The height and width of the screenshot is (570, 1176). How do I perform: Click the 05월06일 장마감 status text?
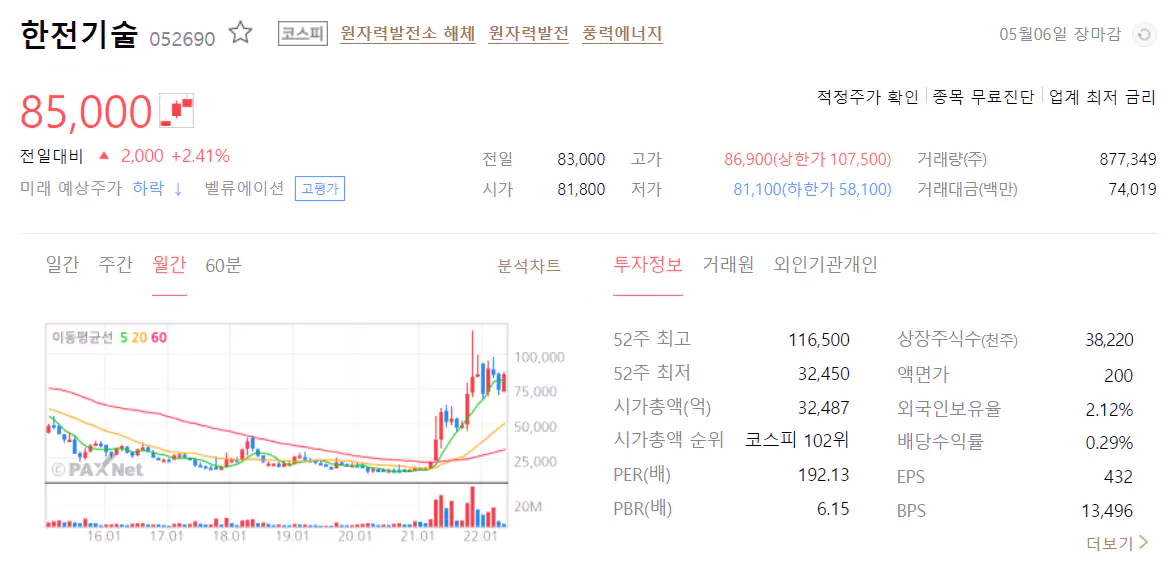tap(1060, 34)
